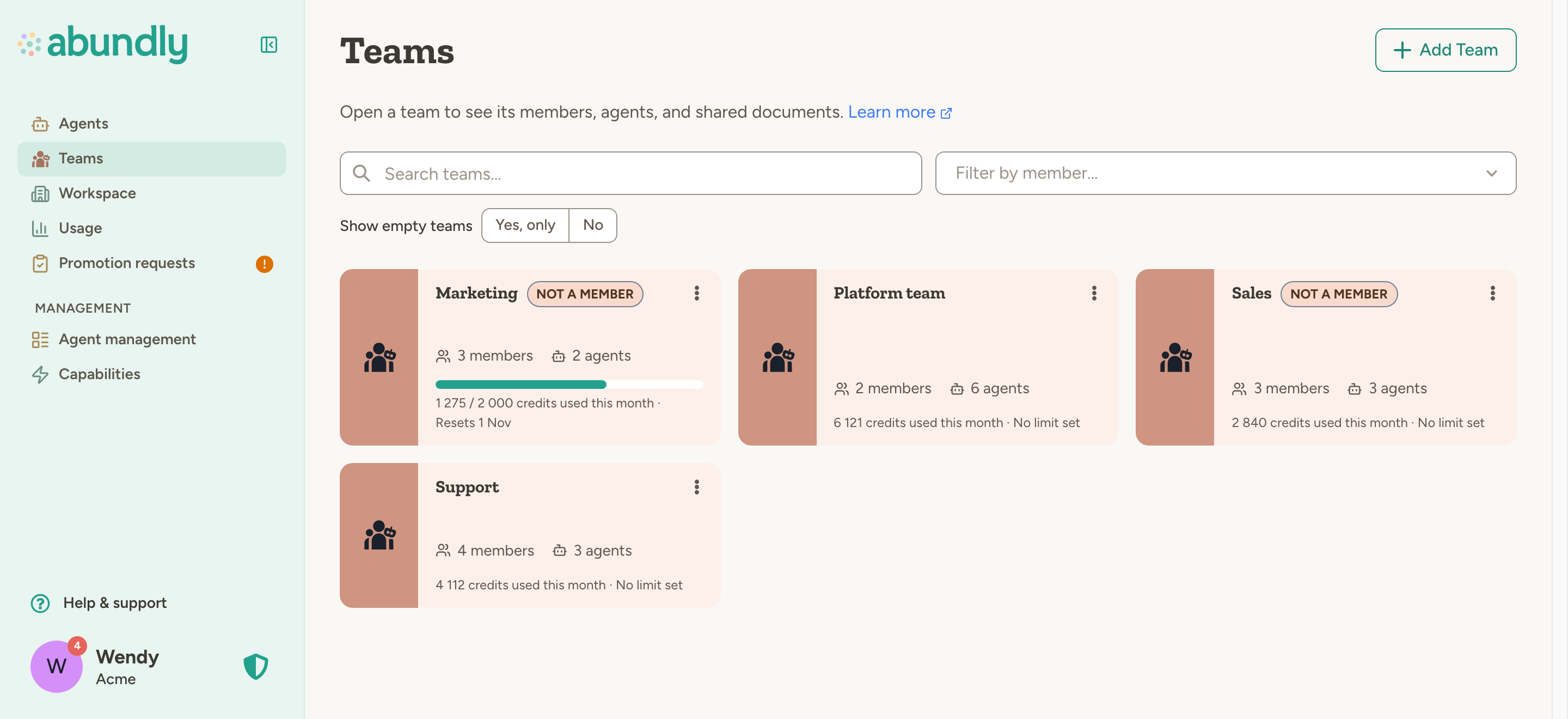The height and width of the screenshot is (719, 1568).
Task: Navigate to Usage page
Action: coord(151,228)
